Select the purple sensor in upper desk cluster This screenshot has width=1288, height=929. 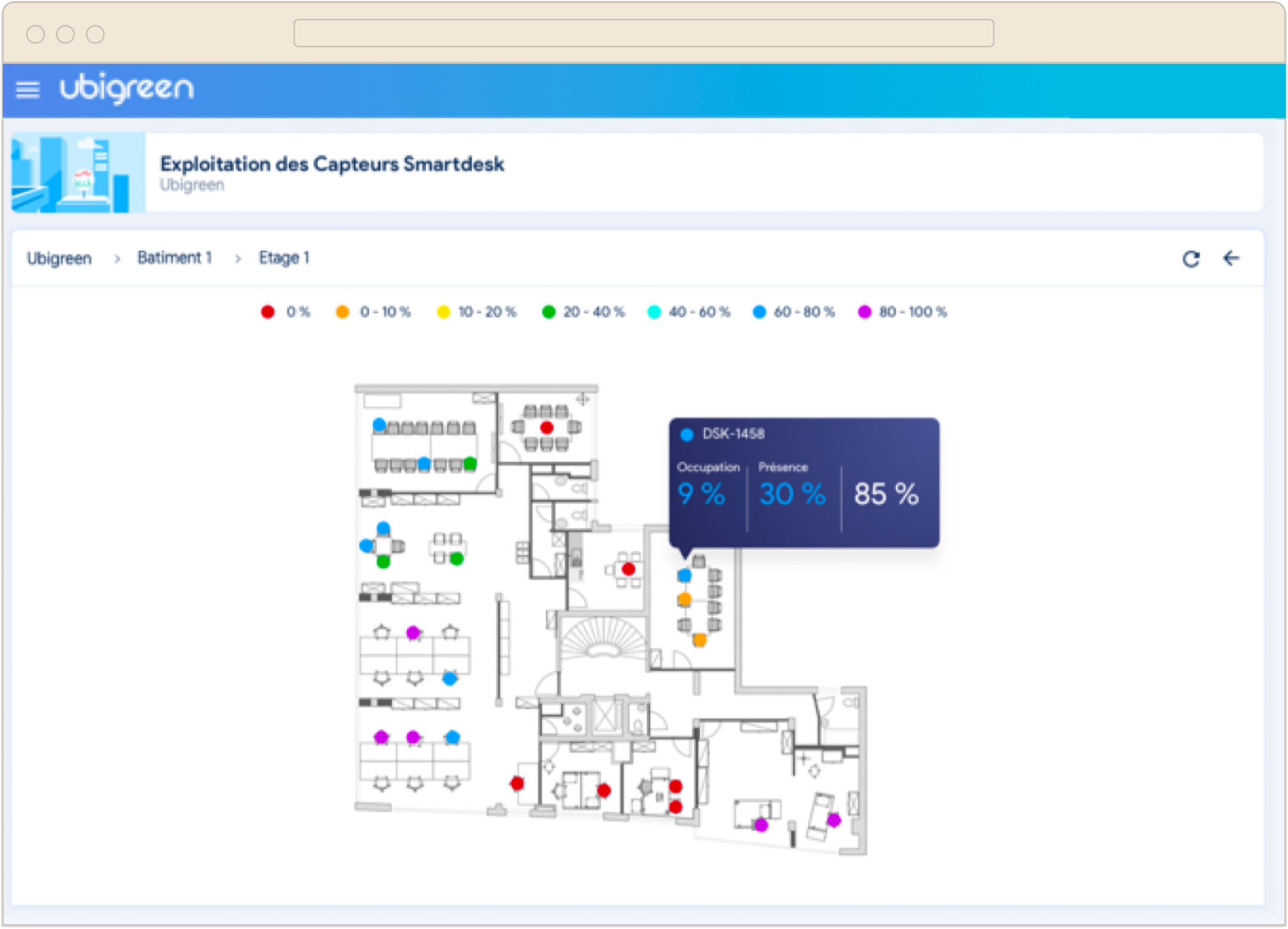pyautogui.click(x=413, y=633)
